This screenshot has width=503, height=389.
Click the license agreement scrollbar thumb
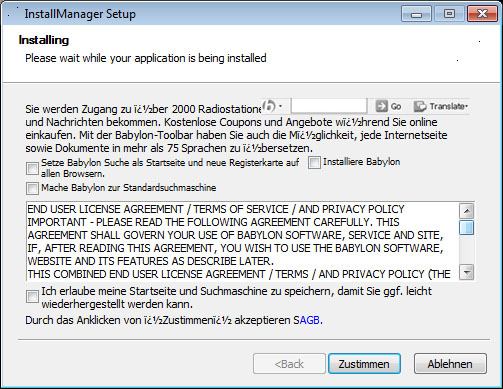(x=467, y=228)
